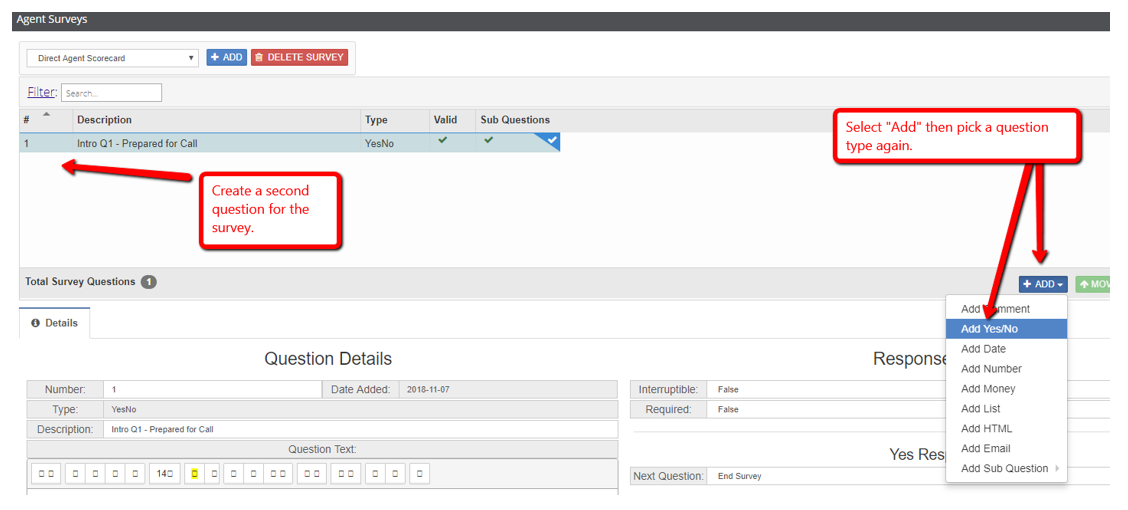Open the font size 14 dropdown in editor toolbar
Screen dimensions: 1128x510
[165, 474]
